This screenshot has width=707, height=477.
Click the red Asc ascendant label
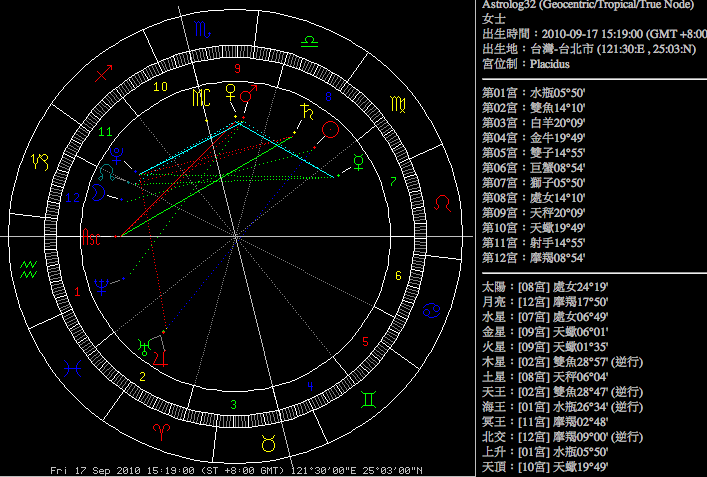(x=92, y=239)
